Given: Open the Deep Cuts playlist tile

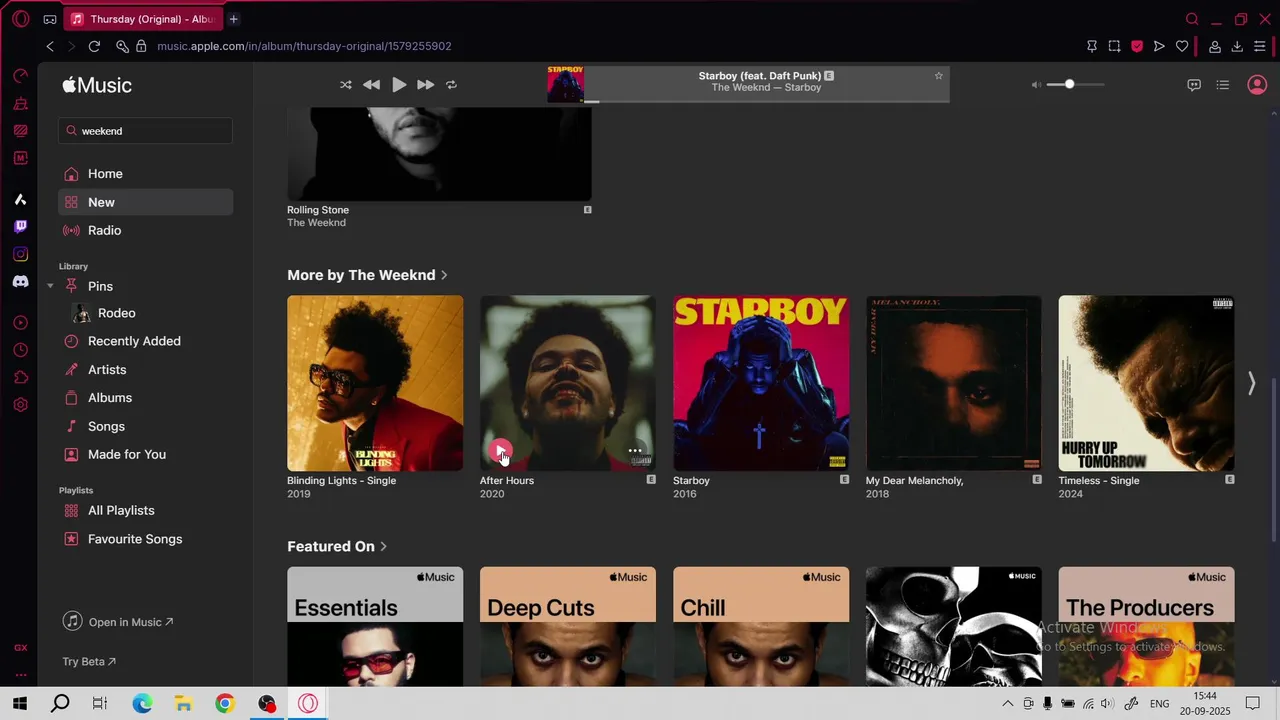Looking at the screenshot, I should (x=568, y=626).
